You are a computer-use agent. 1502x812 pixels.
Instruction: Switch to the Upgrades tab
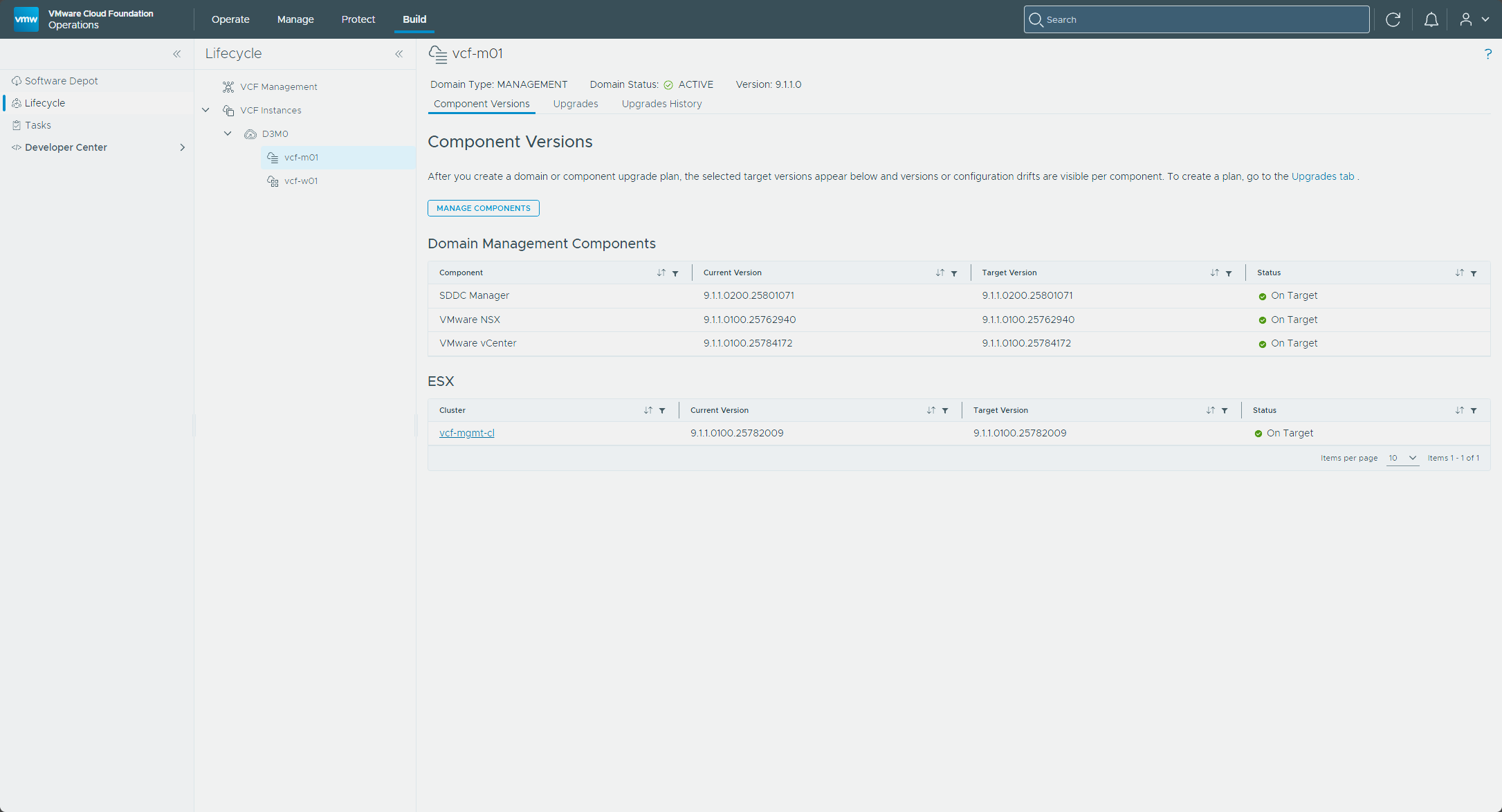[576, 104]
